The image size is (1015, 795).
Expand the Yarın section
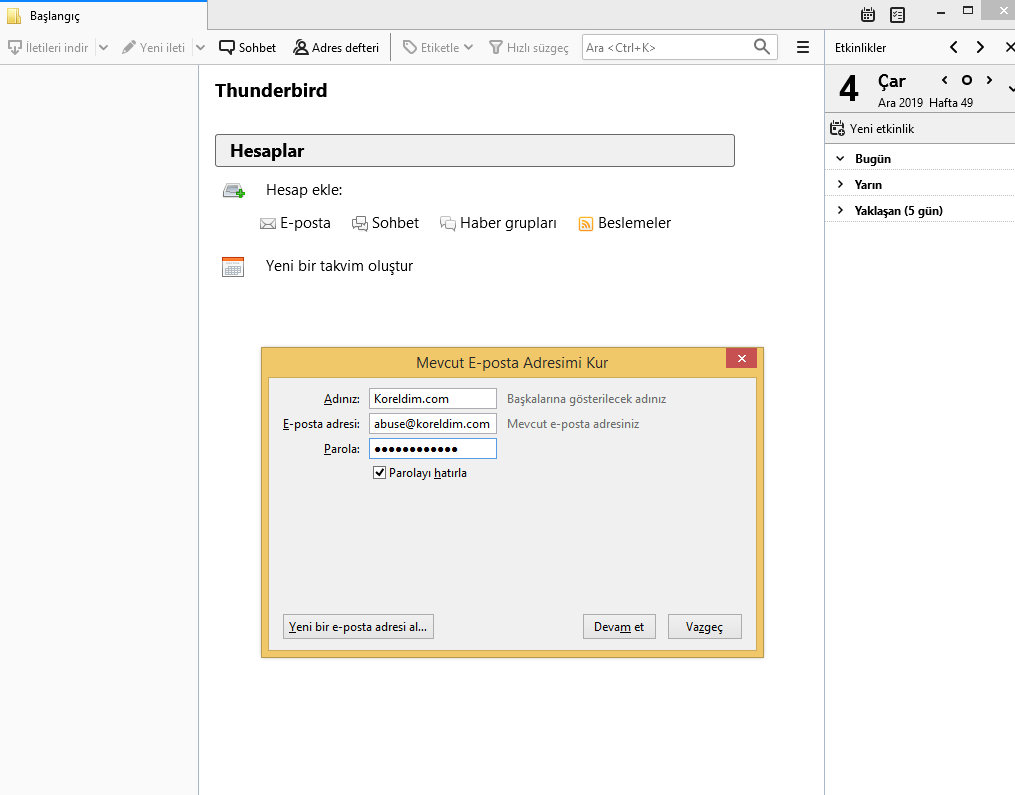(840, 184)
